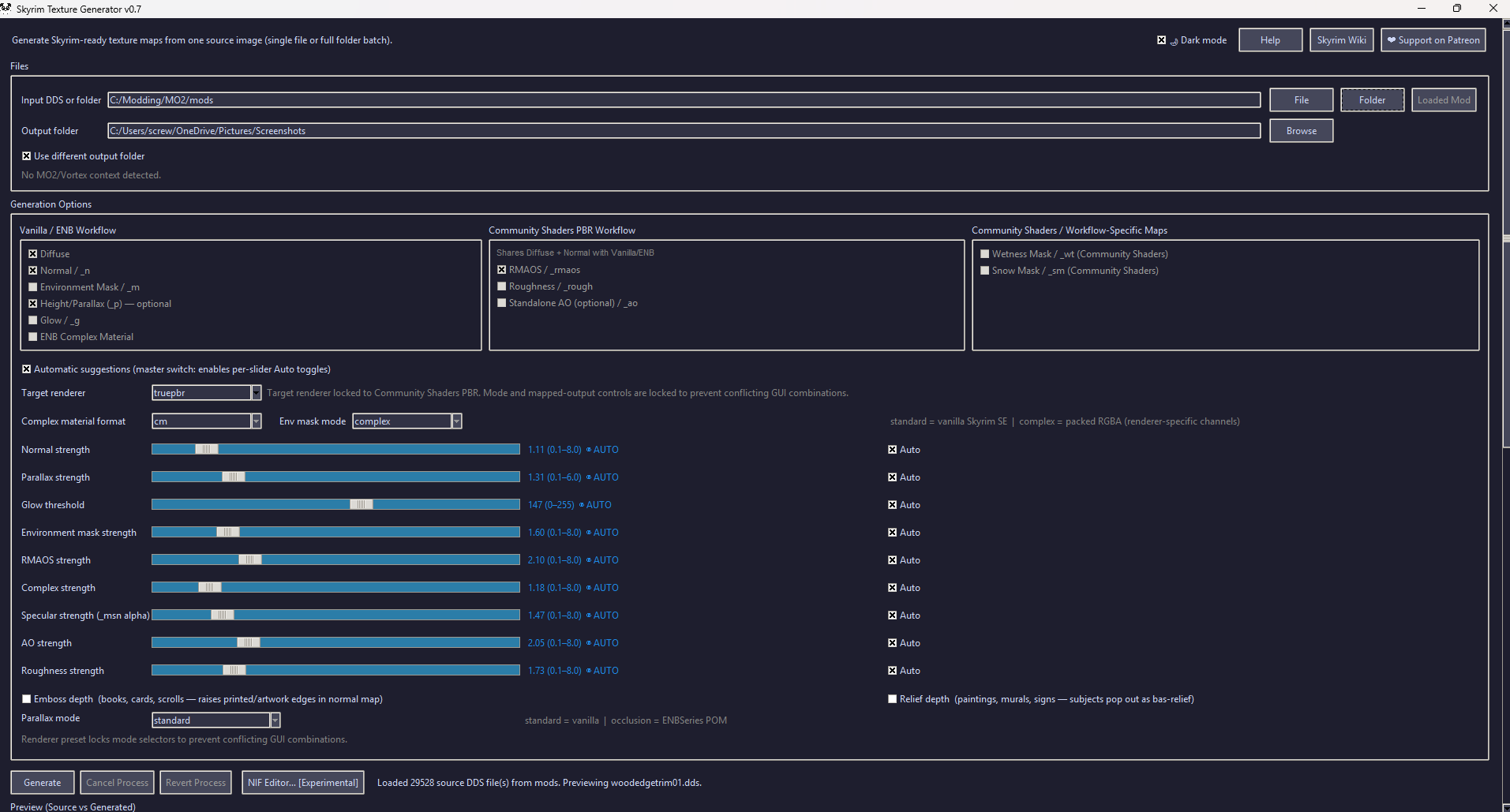Screen dimensions: 1510x812
Task: Toggle Auto for Glow threshold
Action: point(892,505)
